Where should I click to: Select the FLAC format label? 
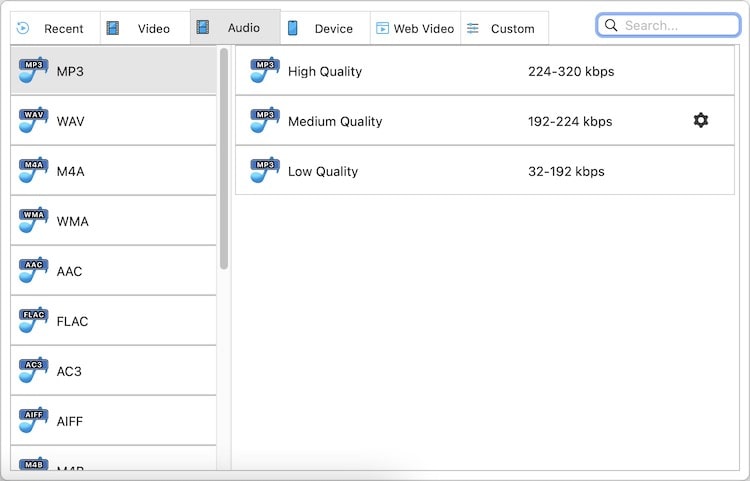click(72, 321)
